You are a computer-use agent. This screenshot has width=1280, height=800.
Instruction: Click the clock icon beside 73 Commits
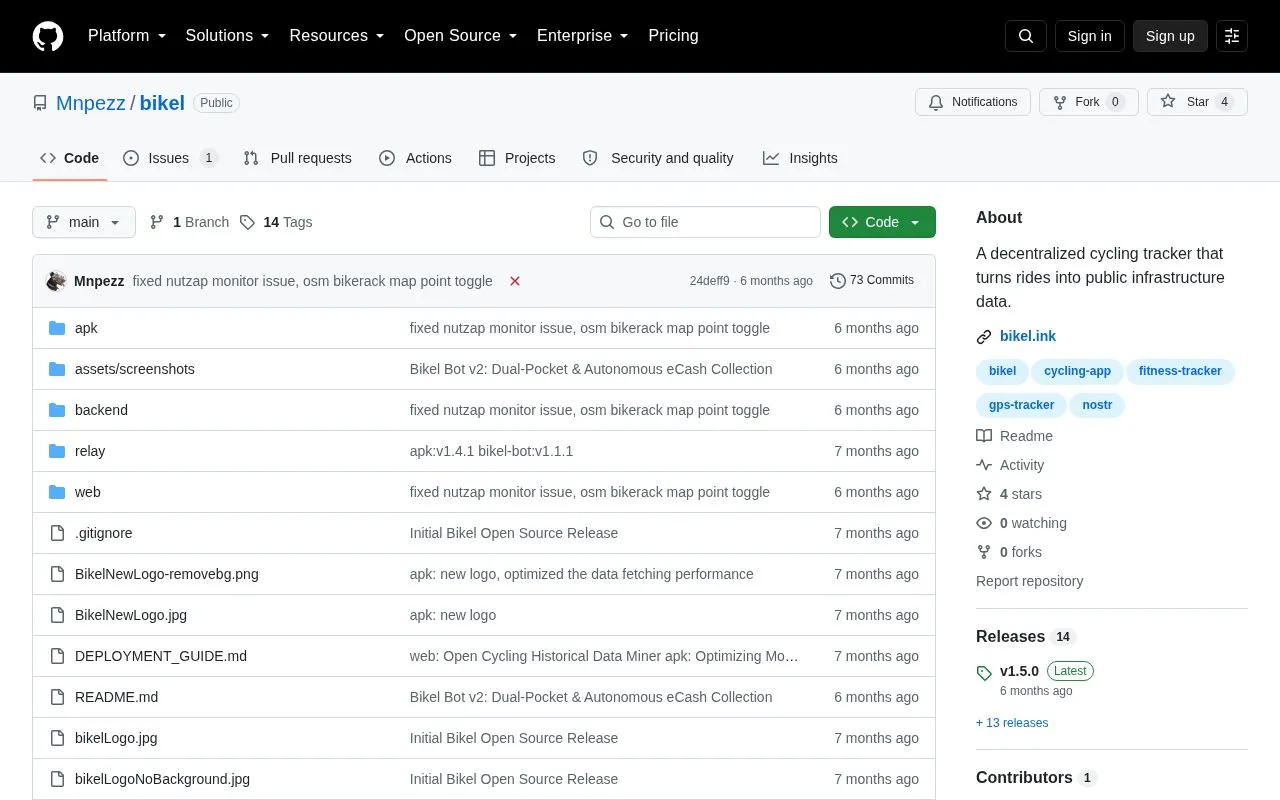tap(838, 281)
